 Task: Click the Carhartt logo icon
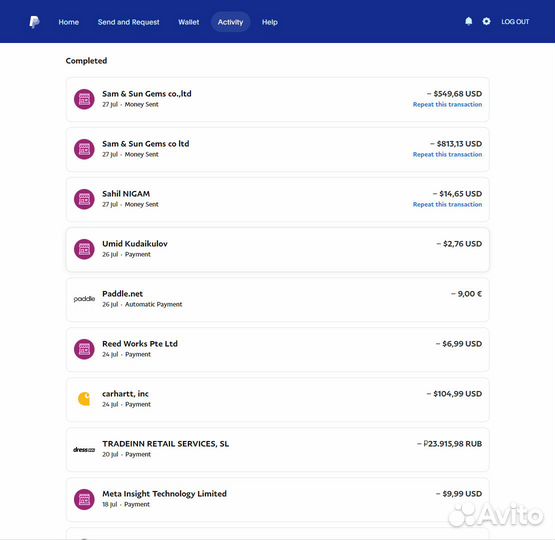click(x=84, y=399)
